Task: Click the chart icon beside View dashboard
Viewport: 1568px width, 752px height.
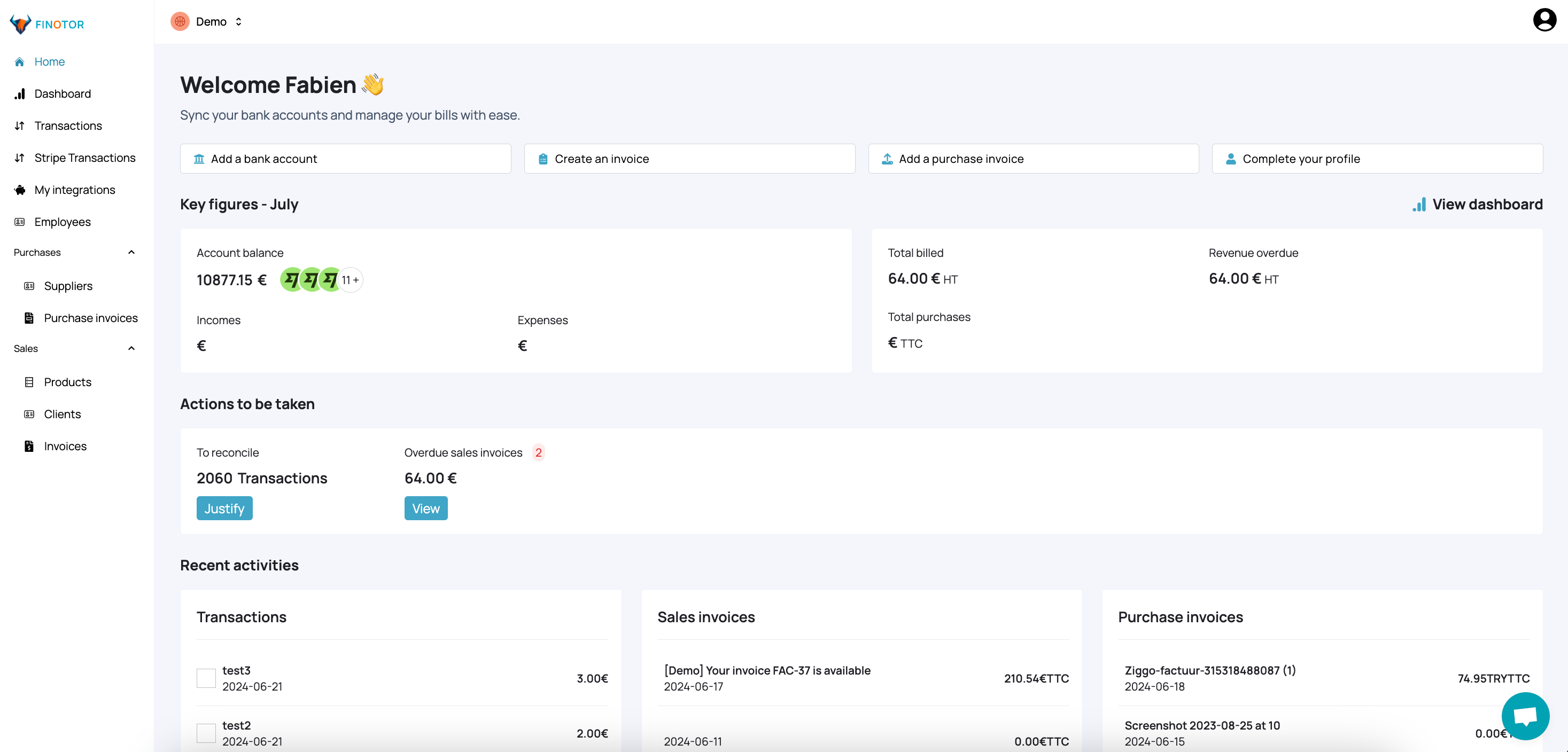Action: [1419, 205]
